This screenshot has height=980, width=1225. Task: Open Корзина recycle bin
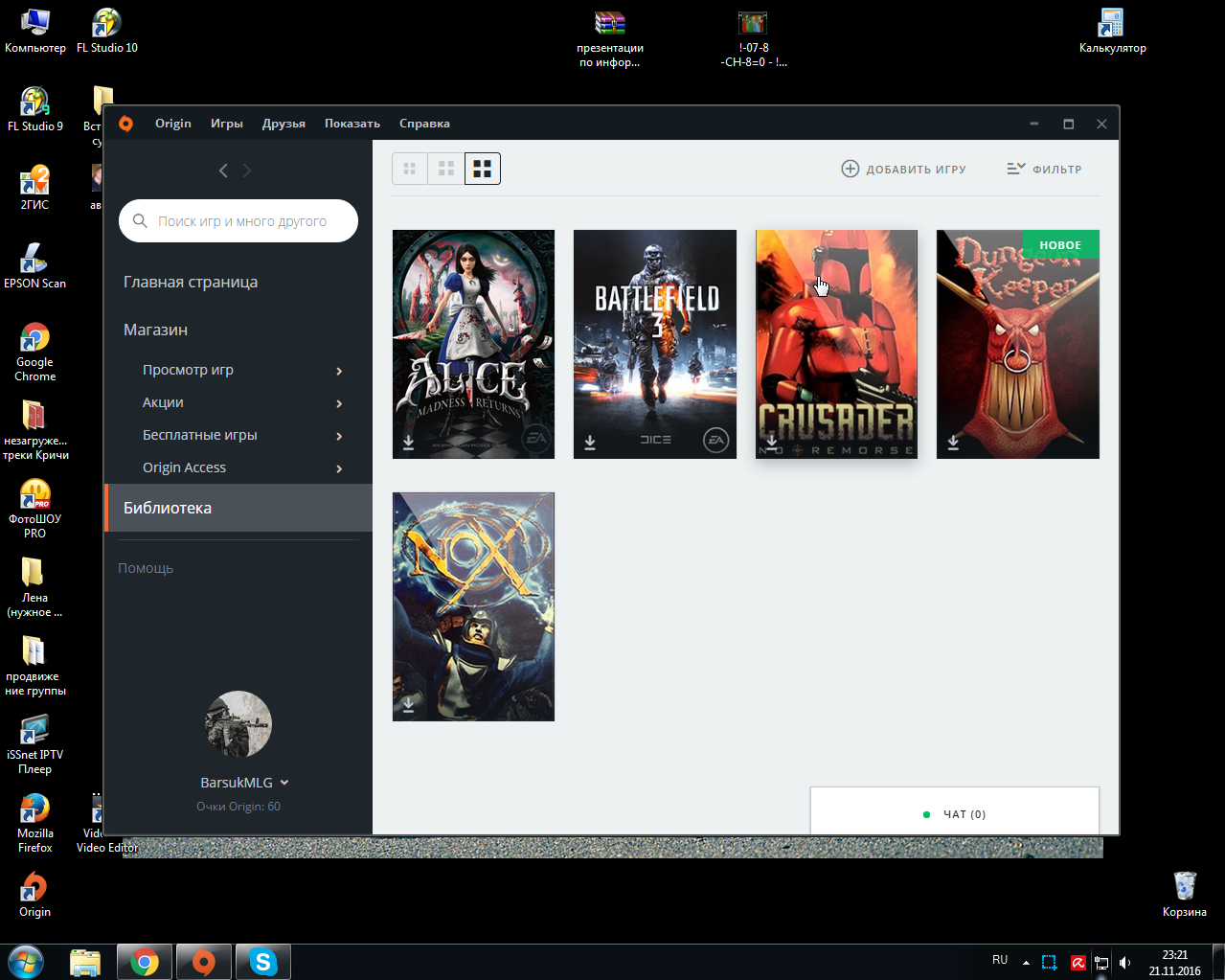click(x=1185, y=895)
